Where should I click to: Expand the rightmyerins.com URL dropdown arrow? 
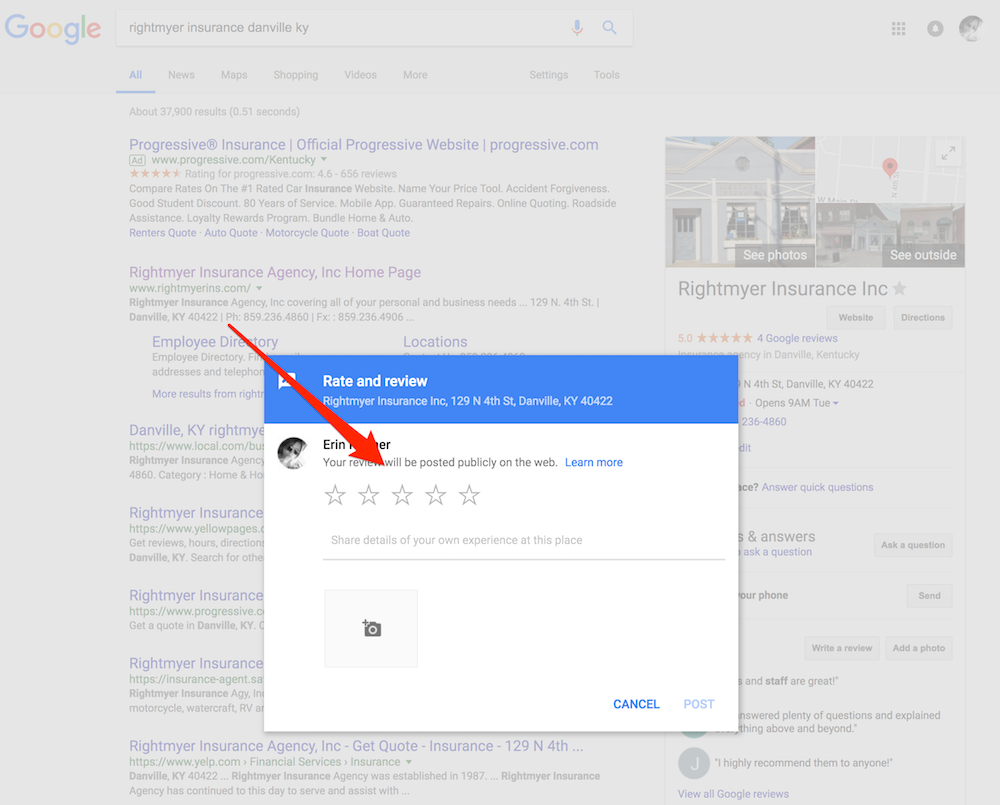click(x=260, y=288)
